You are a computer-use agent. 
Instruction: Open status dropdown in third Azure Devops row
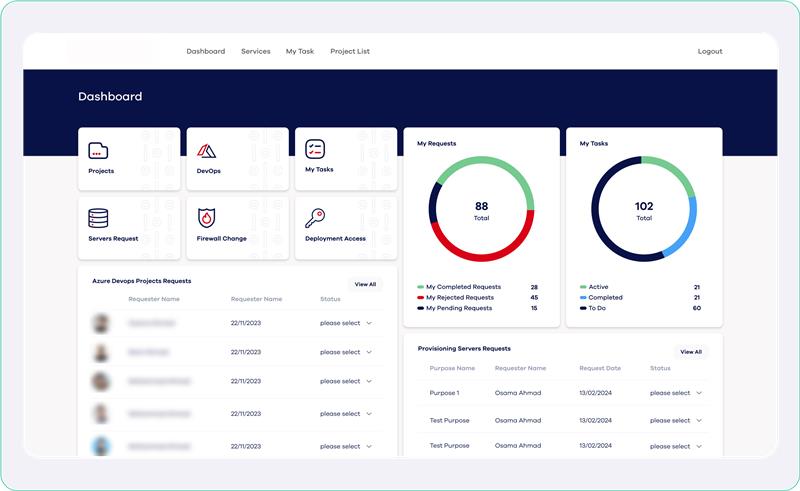click(346, 381)
